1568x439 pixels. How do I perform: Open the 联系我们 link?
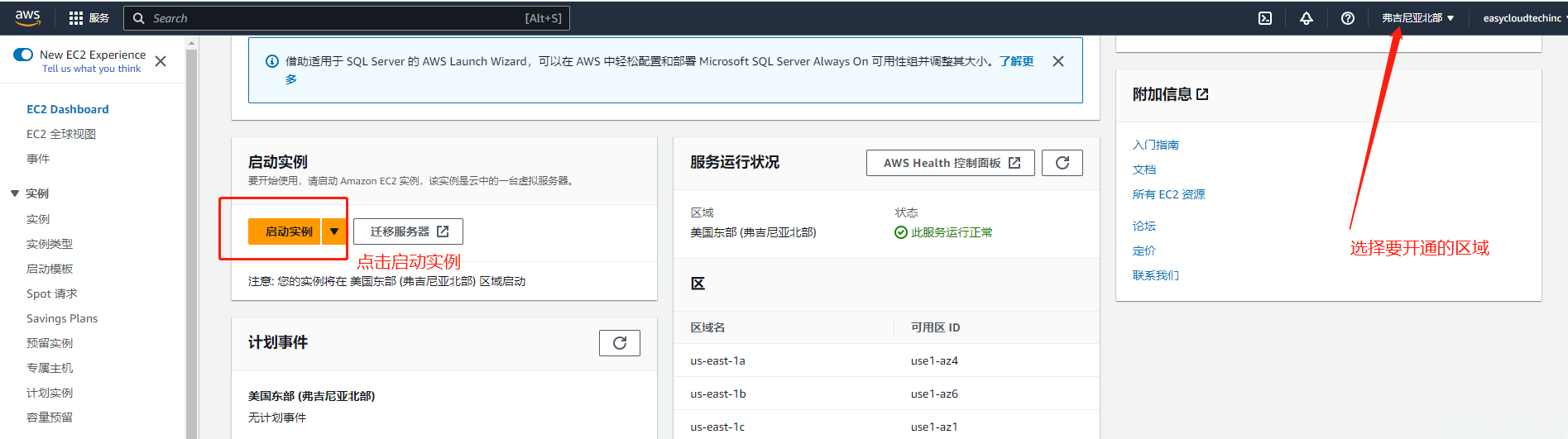point(1156,275)
